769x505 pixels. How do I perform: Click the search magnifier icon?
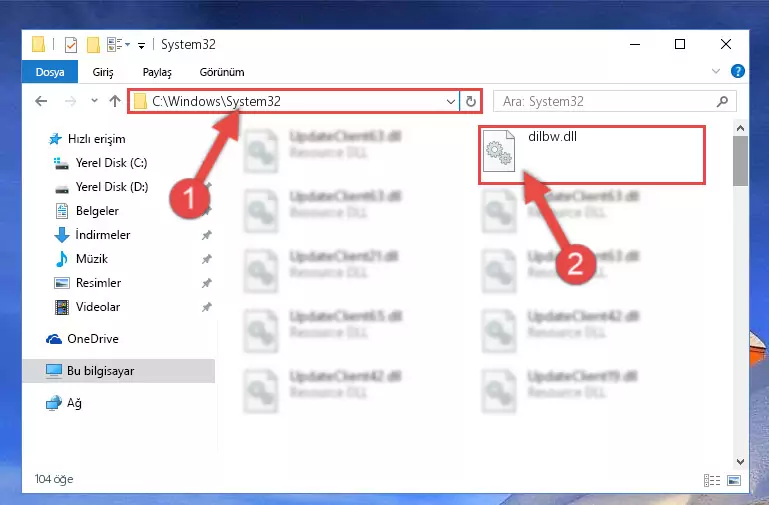(x=722, y=101)
